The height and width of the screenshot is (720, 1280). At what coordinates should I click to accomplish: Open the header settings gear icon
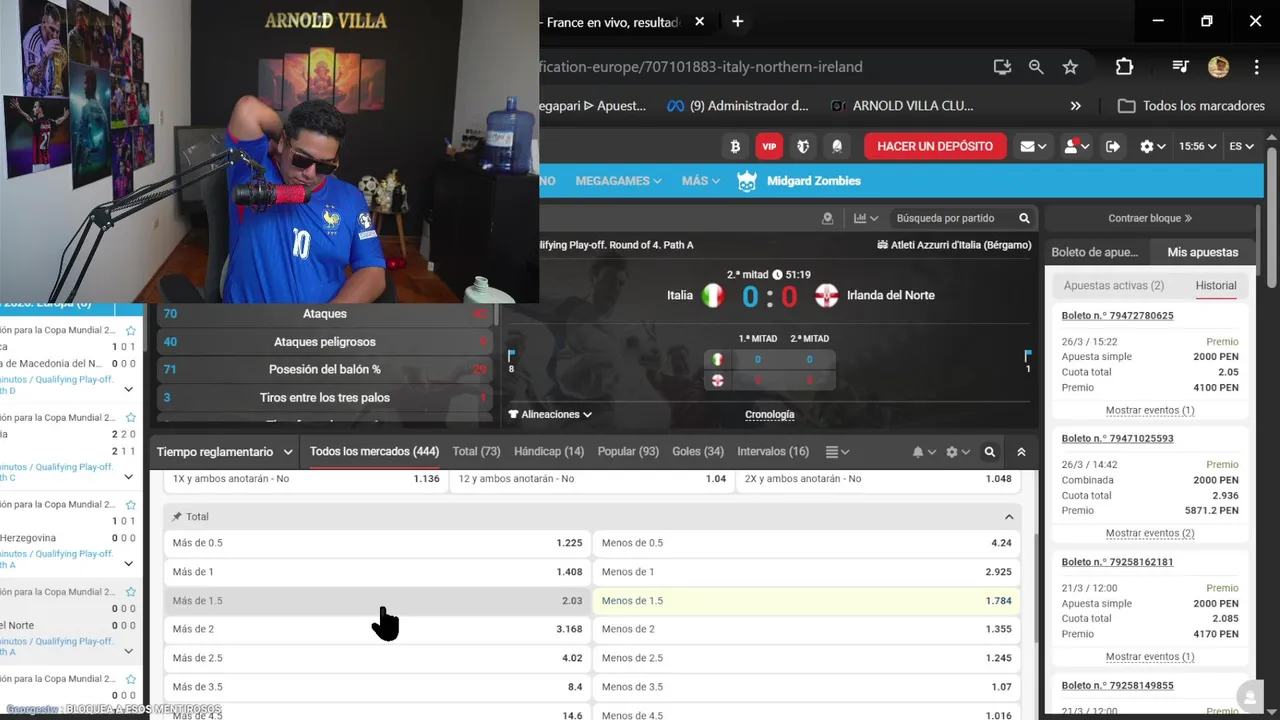coord(1153,146)
